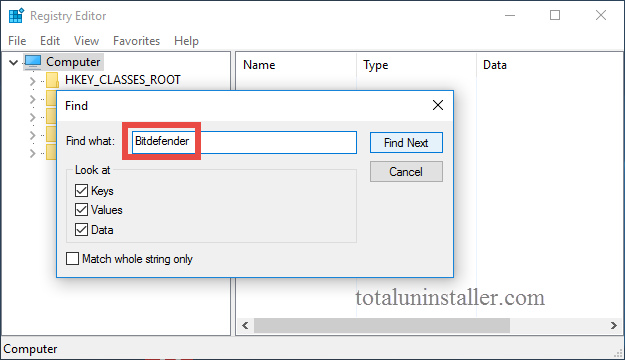Expand the HKEY_CLASSES_ROOT node
The height and width of the screenshot is (360, 625).
[x=33, y=81]
